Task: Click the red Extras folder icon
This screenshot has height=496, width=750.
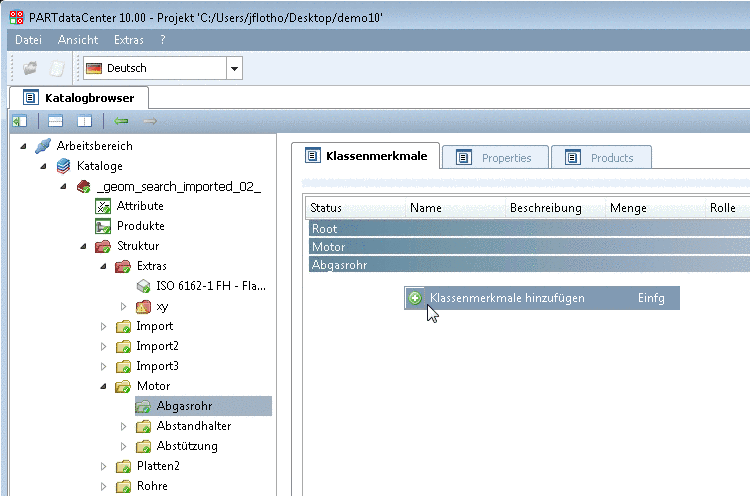Action: pyautogui.click(x=123, y=266)
